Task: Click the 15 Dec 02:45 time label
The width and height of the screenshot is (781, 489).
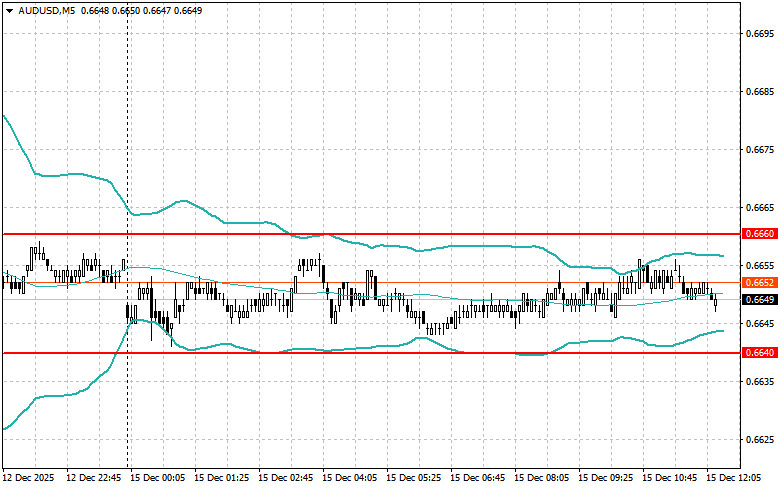Action: pos(285,478)
